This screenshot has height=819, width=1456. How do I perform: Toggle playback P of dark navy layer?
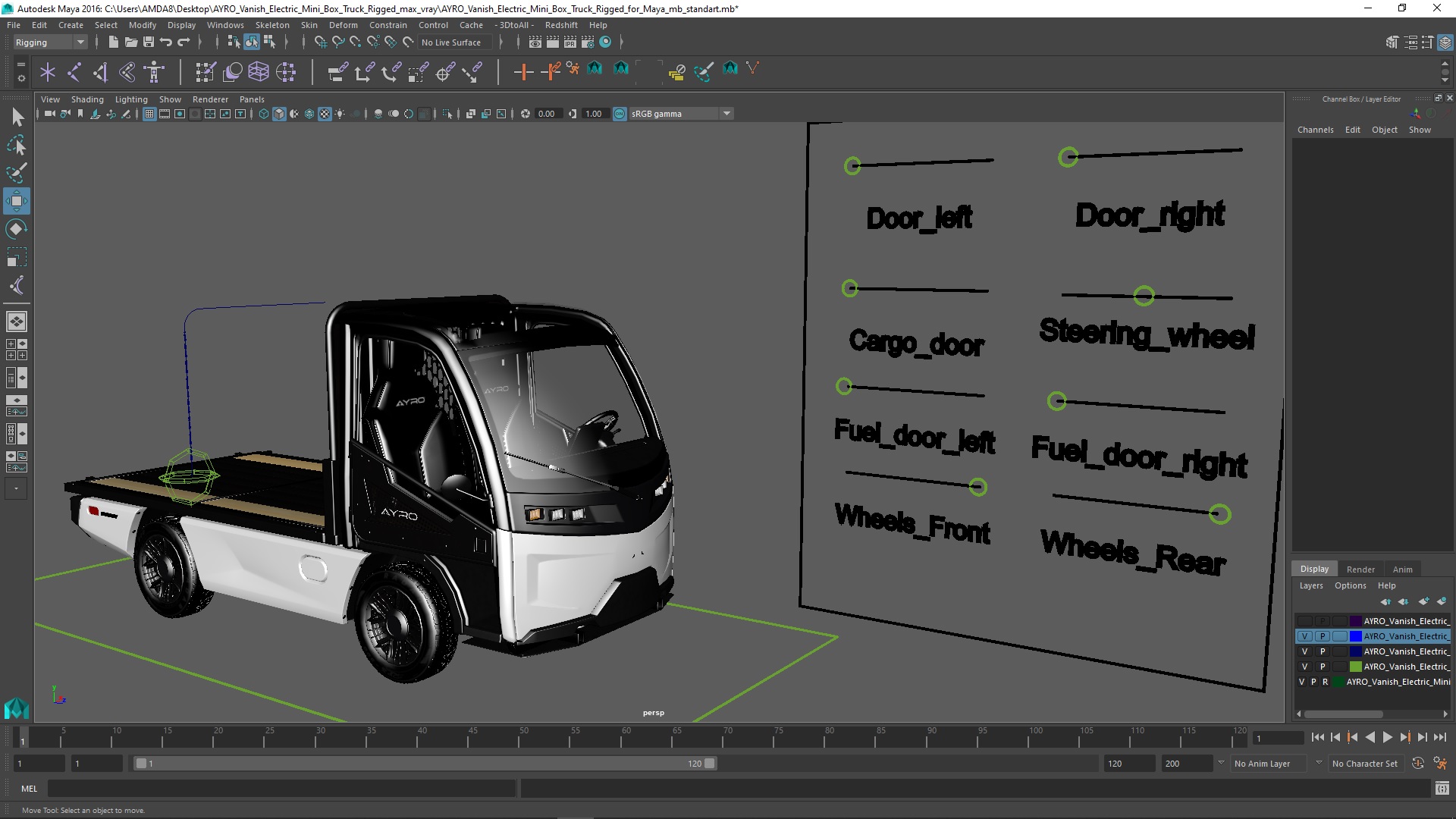coord(1323,651)
